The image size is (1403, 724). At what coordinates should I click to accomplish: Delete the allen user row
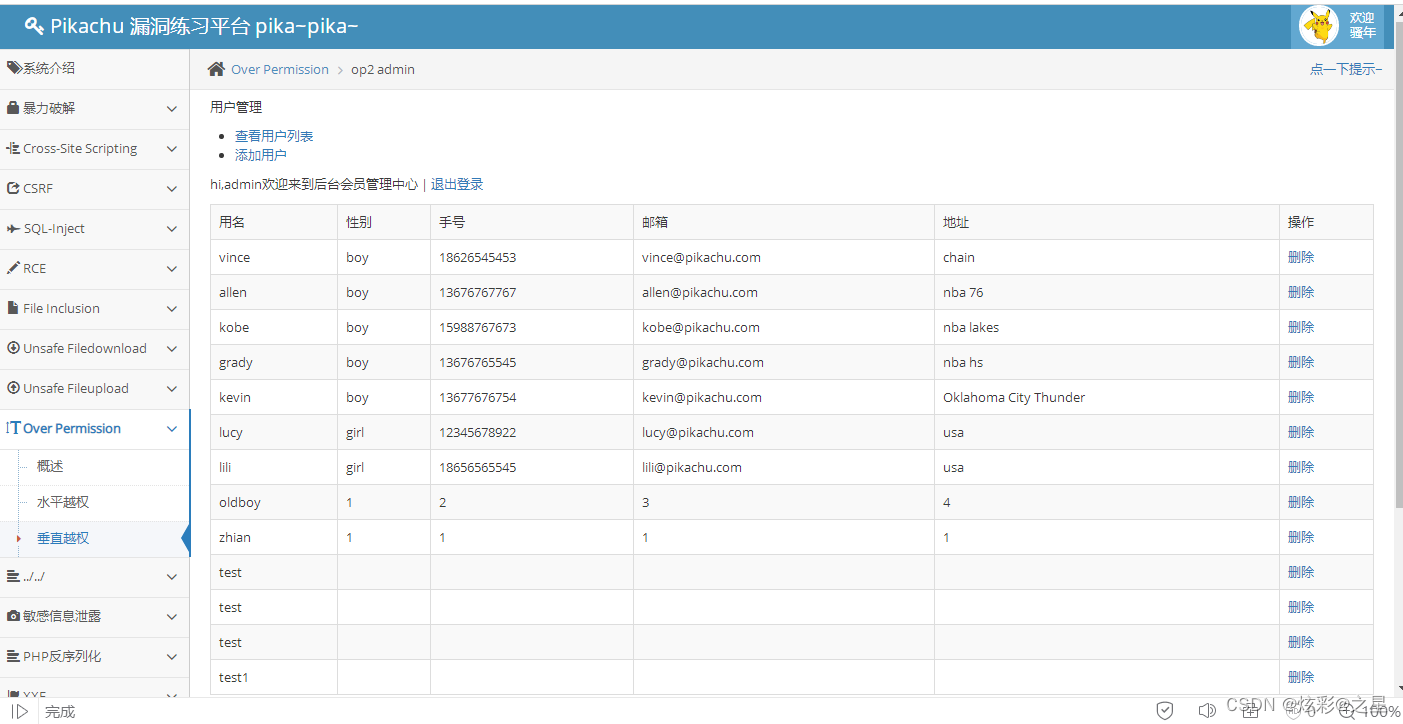[1301, 292]
